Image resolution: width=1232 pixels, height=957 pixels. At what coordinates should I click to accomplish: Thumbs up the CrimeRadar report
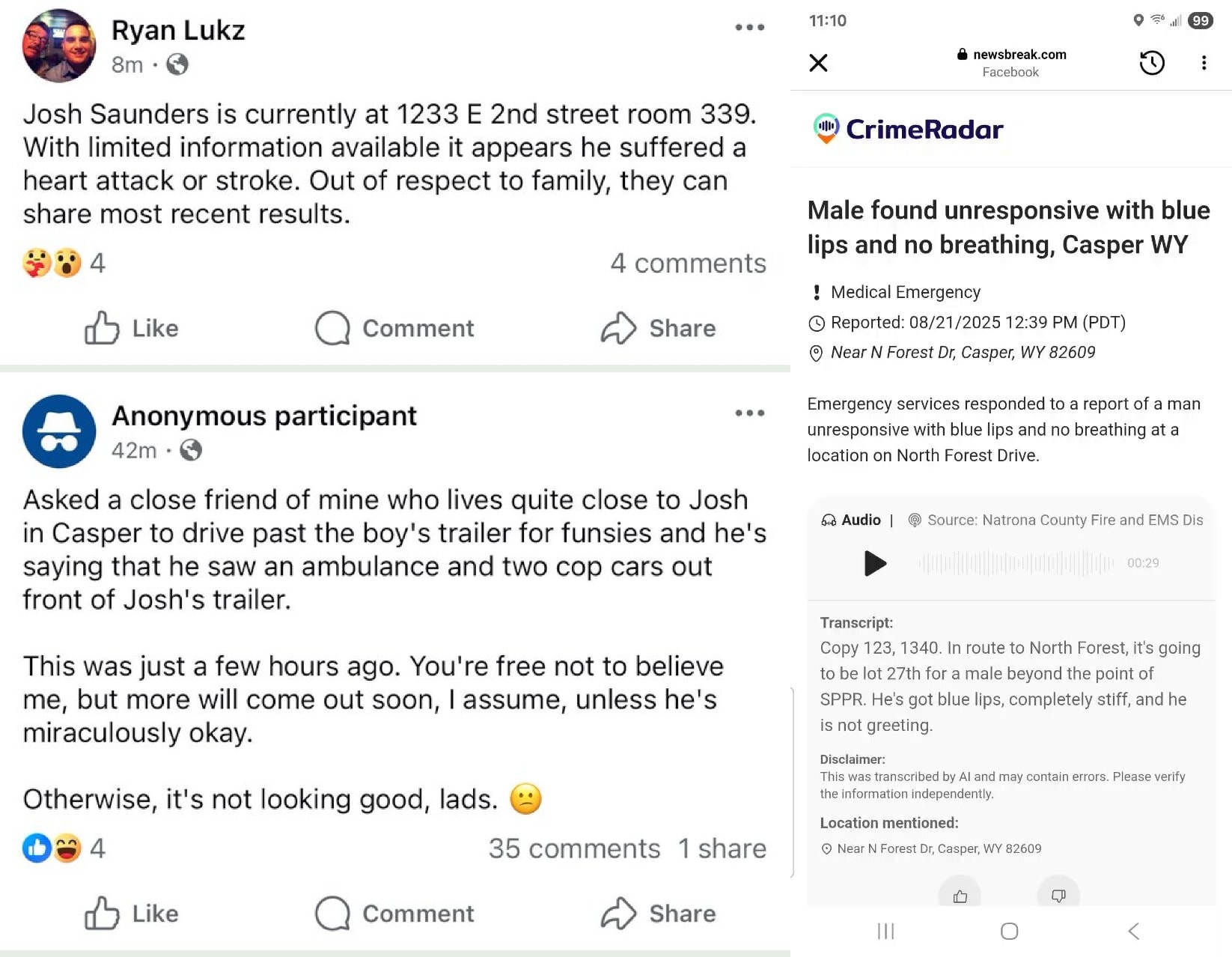click(x=960, y=895)
